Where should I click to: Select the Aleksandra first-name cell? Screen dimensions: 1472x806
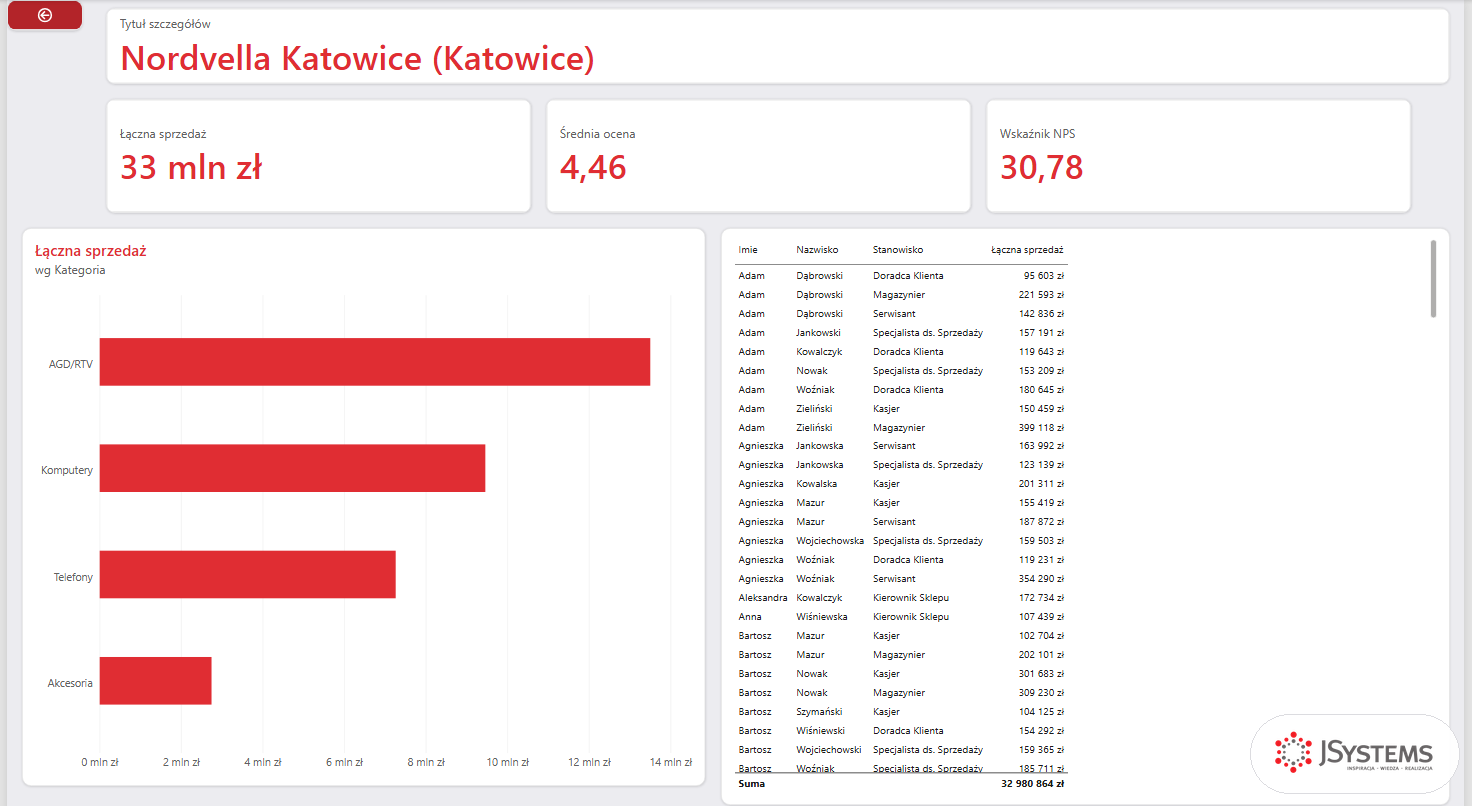[763, 598]
